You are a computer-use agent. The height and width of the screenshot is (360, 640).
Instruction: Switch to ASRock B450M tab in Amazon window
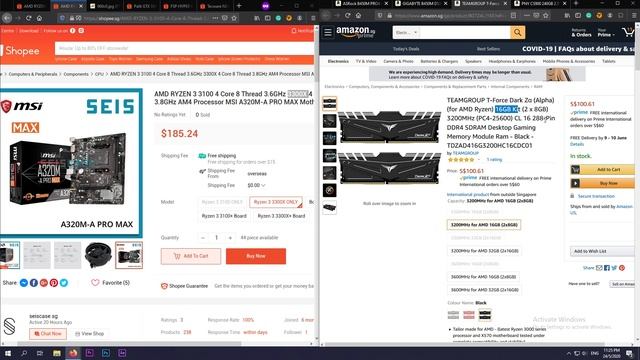pos(361,3)
